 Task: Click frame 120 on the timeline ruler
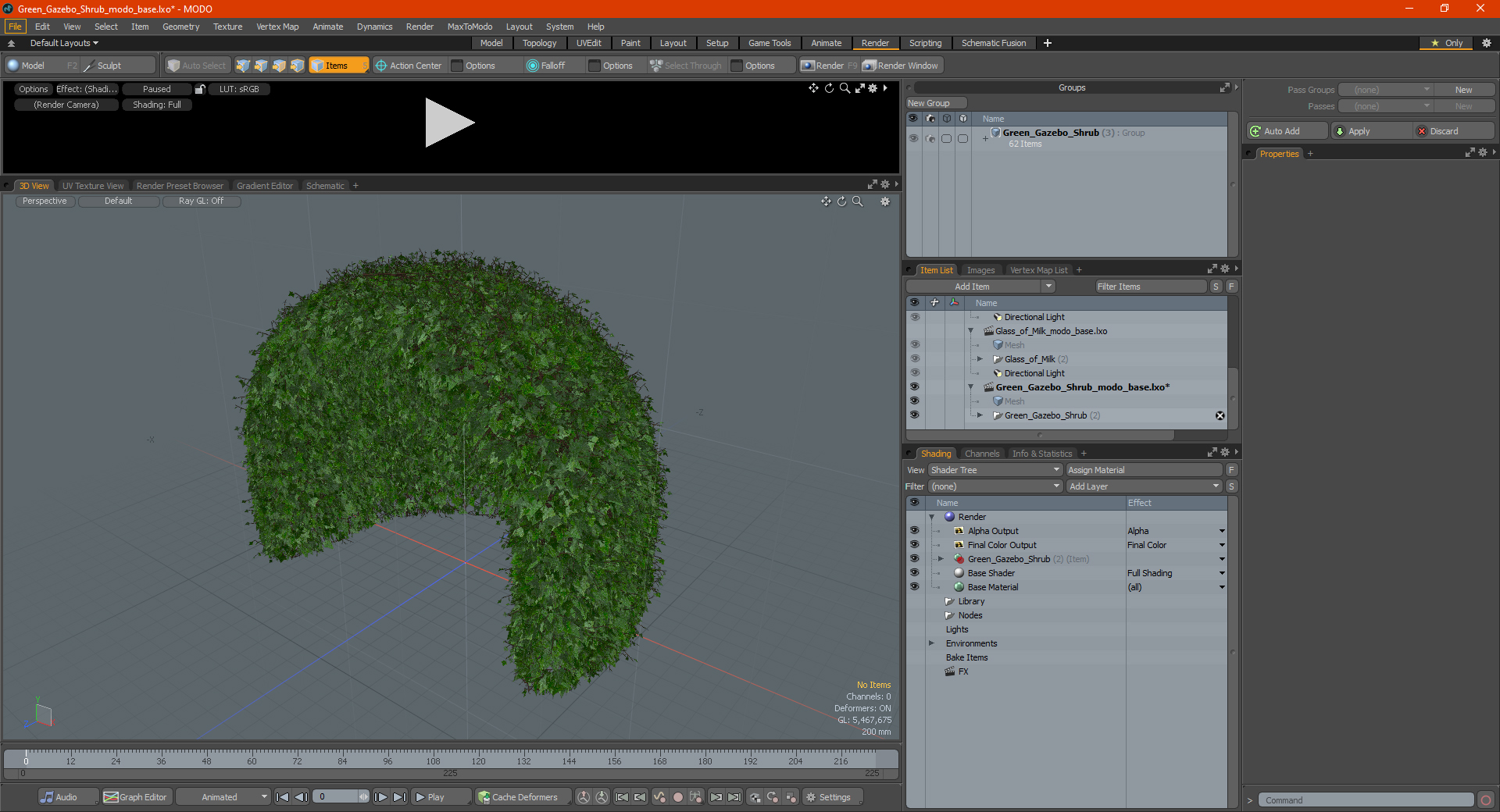tap(478, 760)
